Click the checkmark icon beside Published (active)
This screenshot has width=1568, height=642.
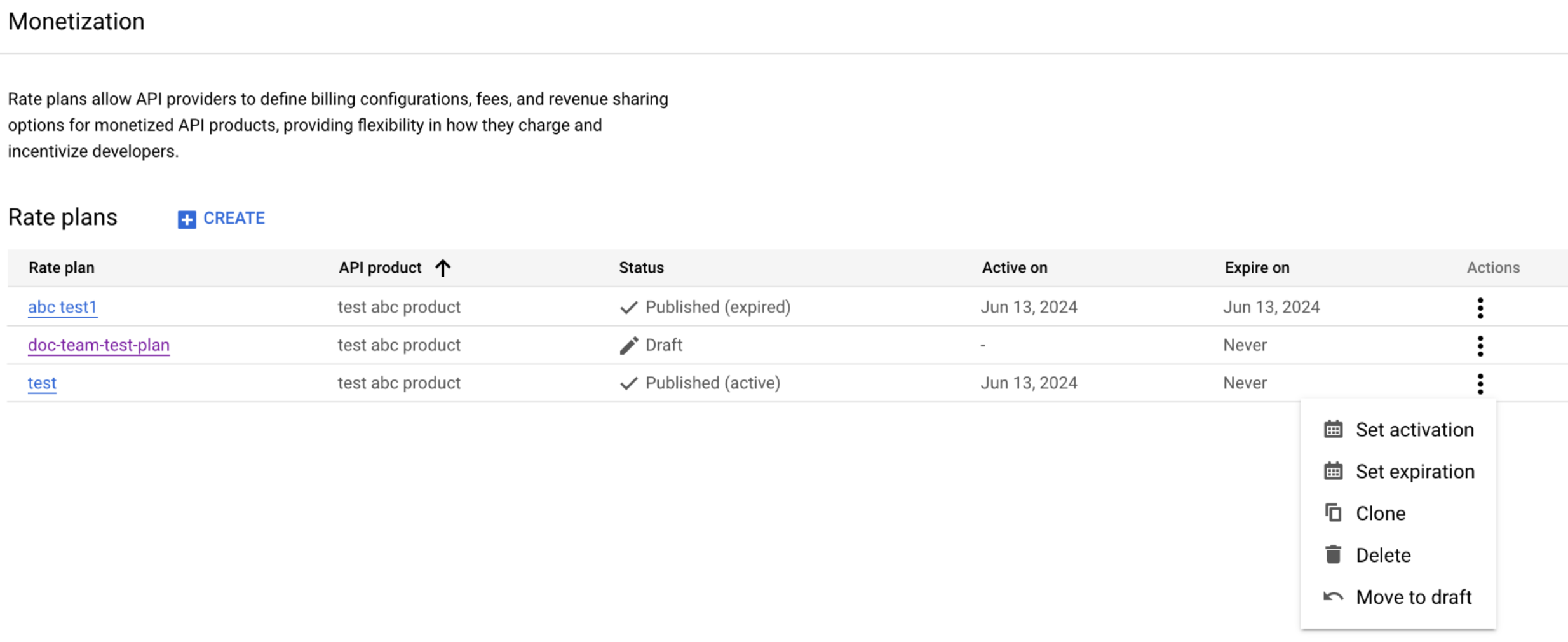point(628,383)
